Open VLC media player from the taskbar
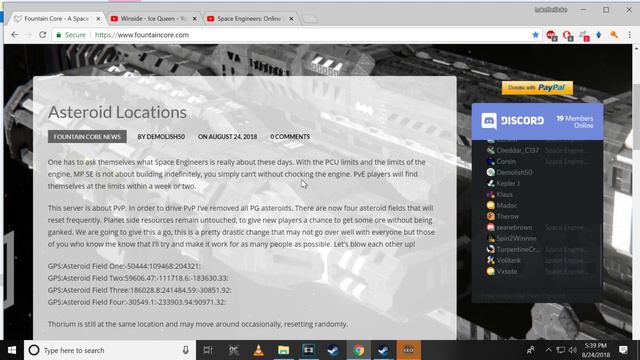Viewport: 640px width, 360px height. 258,350
